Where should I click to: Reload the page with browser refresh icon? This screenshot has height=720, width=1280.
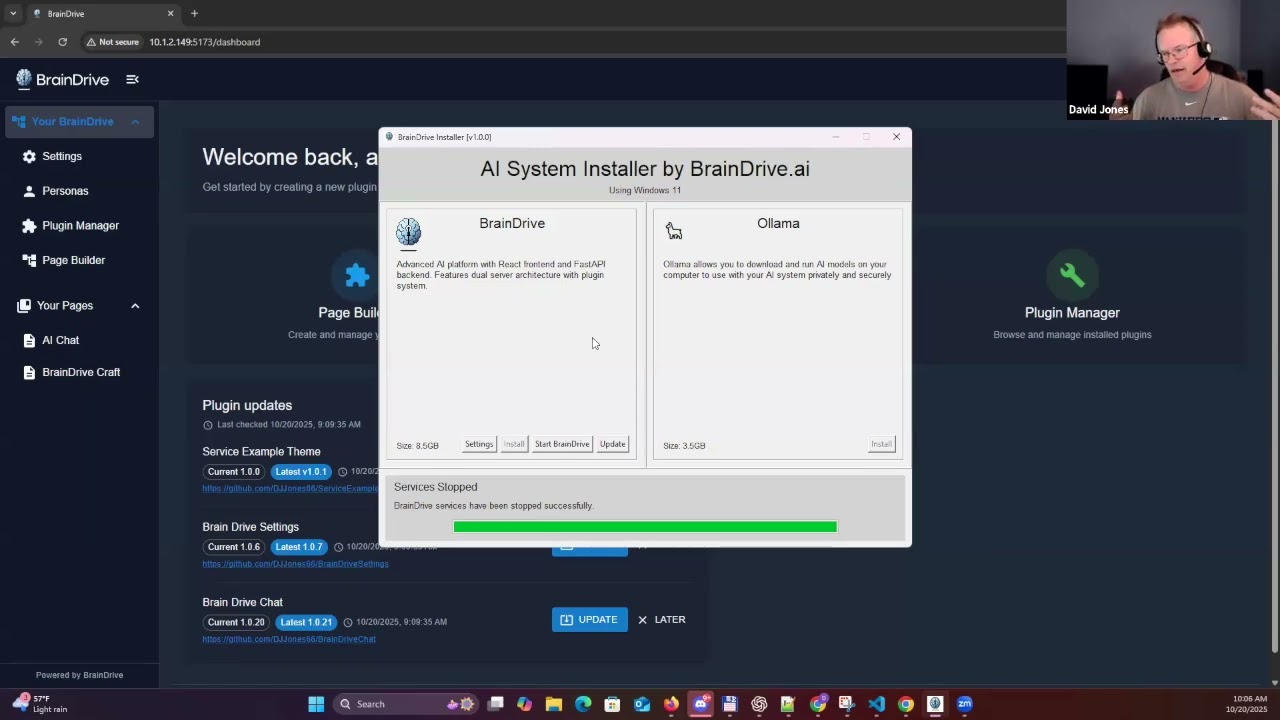coord(62,42)
